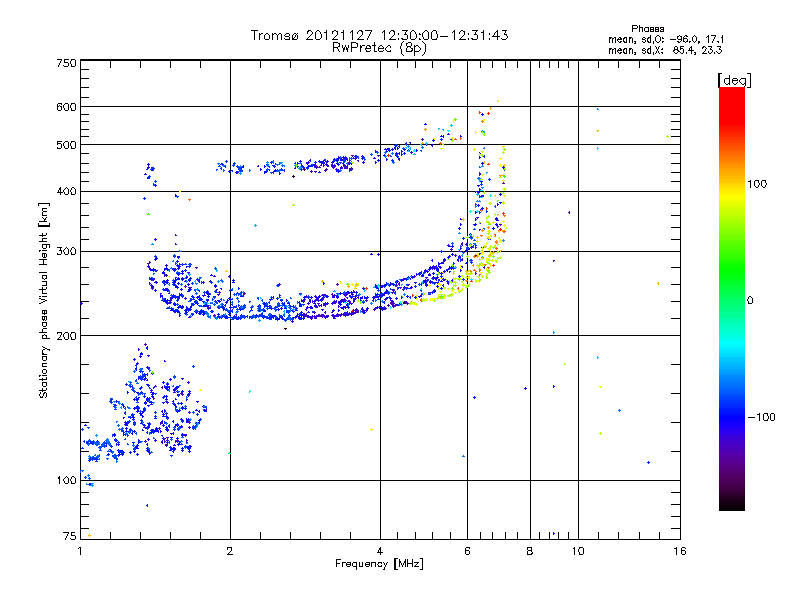The image size is (800, 600).
Task: Click the y-axis tick label "200"
Action: click(66, 336)
